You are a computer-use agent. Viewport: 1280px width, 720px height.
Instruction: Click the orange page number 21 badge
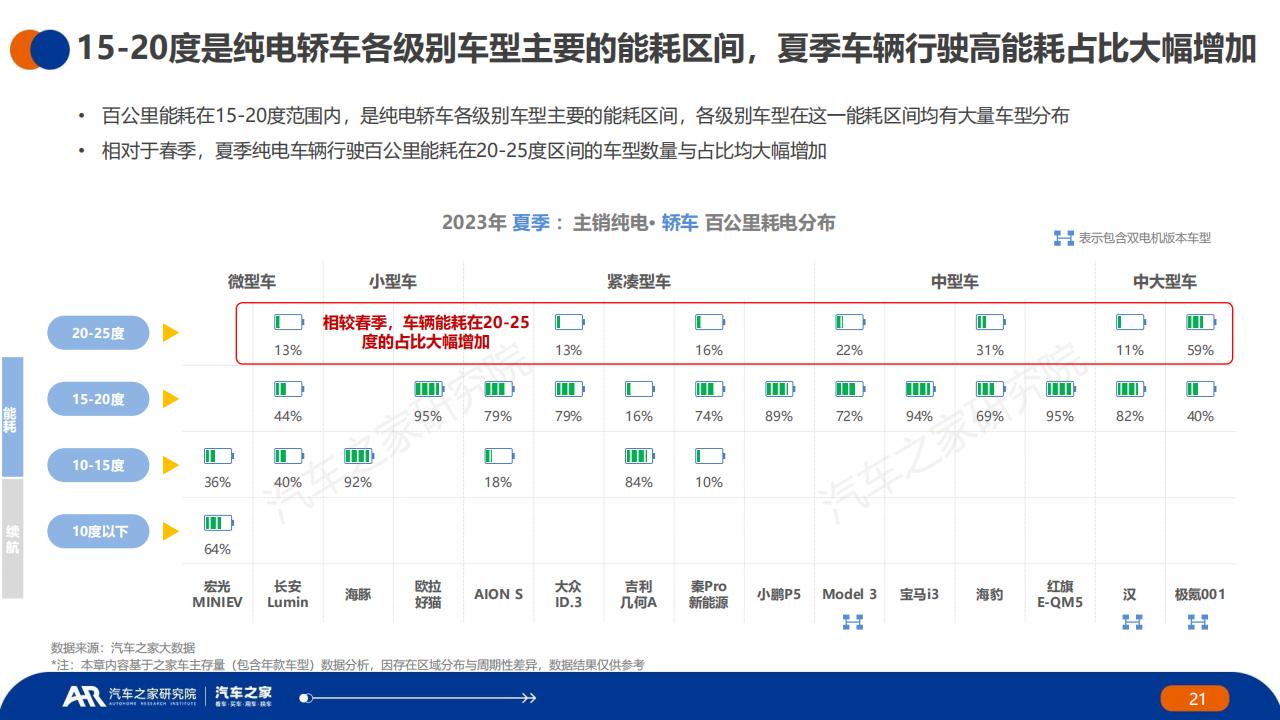[1197, 699]
